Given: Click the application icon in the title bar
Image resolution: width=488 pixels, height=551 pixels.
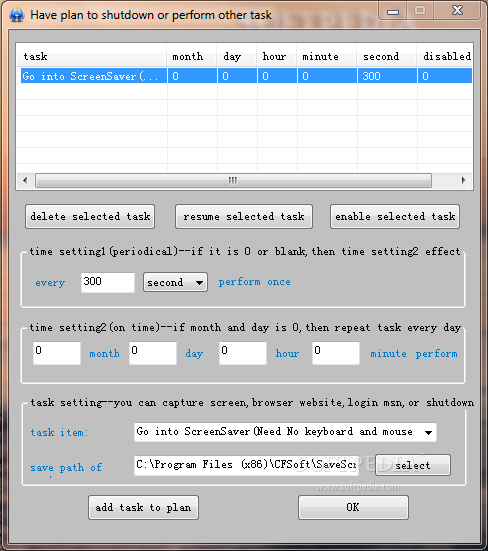Looking at the screenshot, I should click(17, 15).
